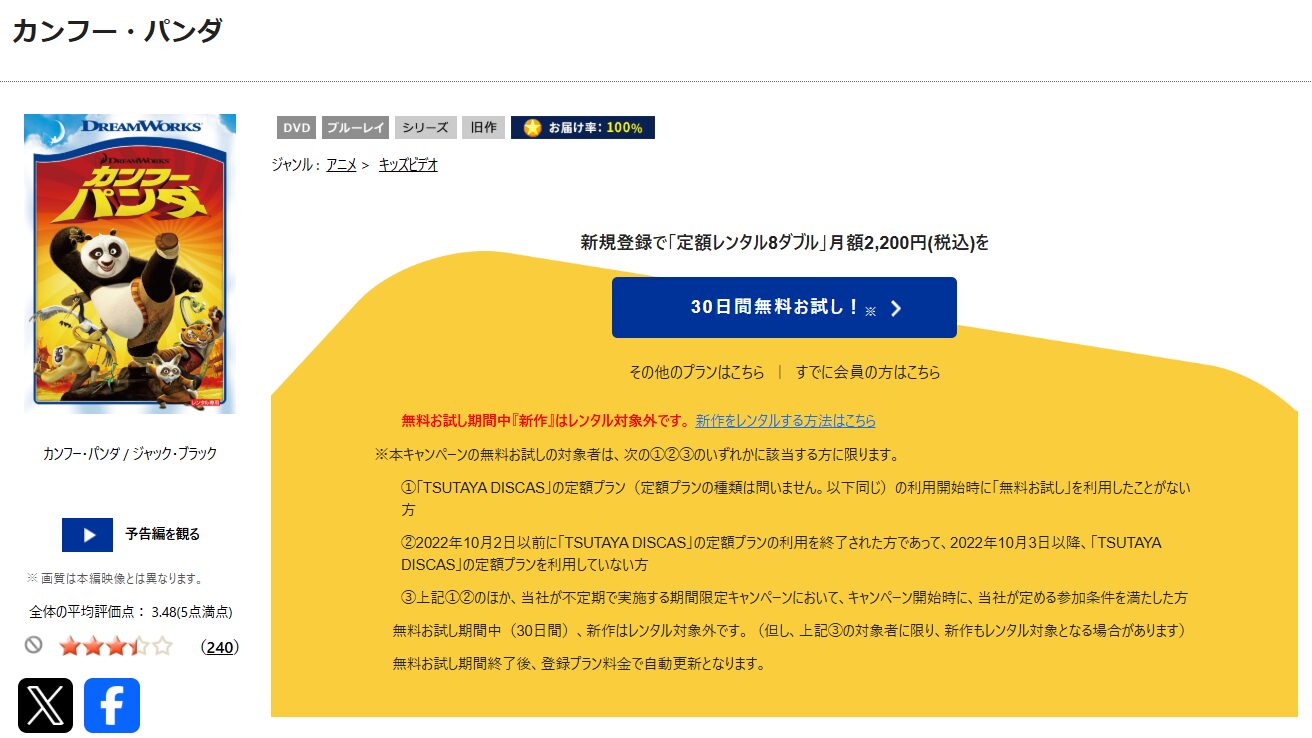Viewport: 1312px width, 738px height.
Task: Click the カンフー・パンダ / ジャック・ブラック caption
Action: [x=130, y=453]
